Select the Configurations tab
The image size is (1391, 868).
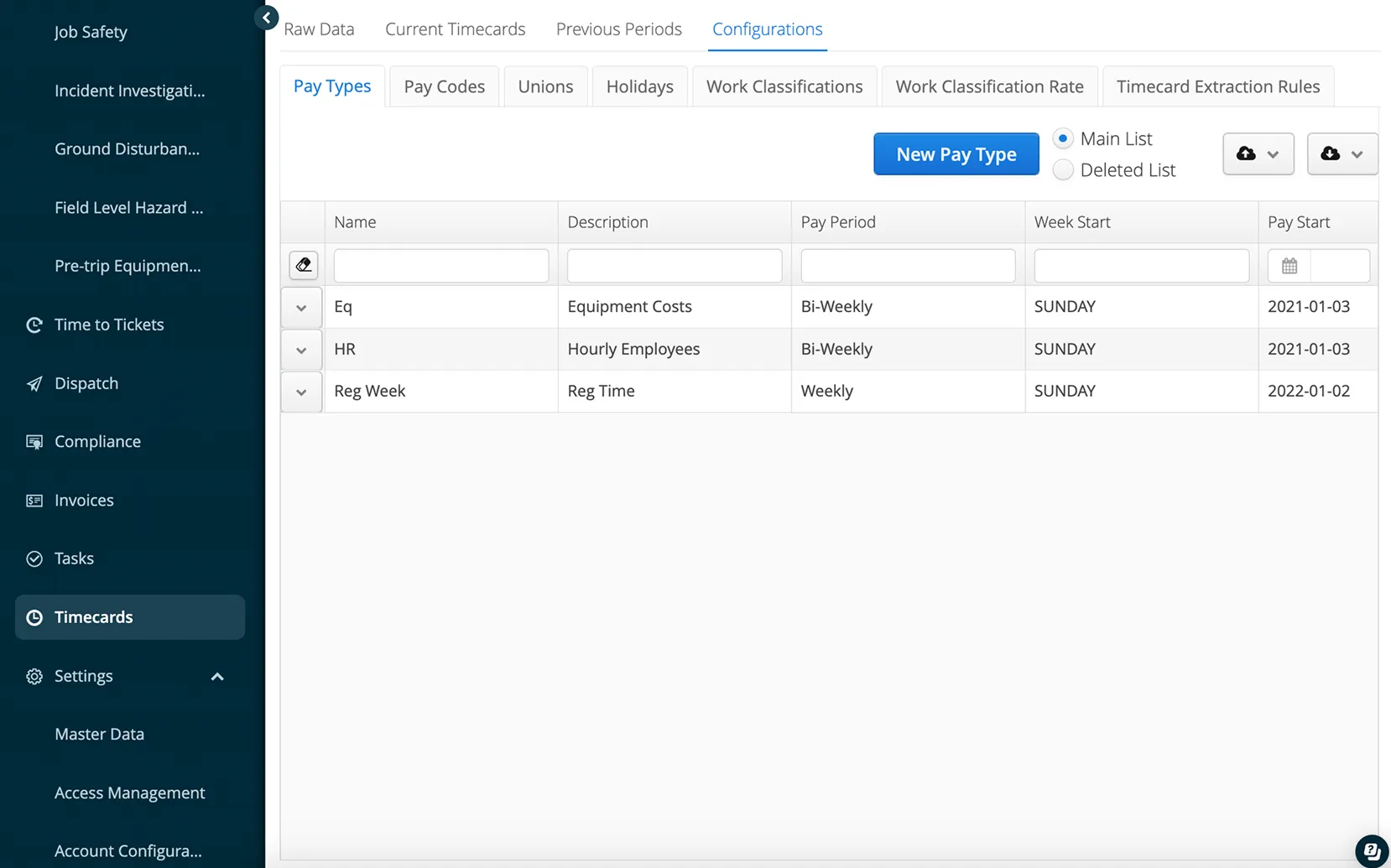coord(767,29)
